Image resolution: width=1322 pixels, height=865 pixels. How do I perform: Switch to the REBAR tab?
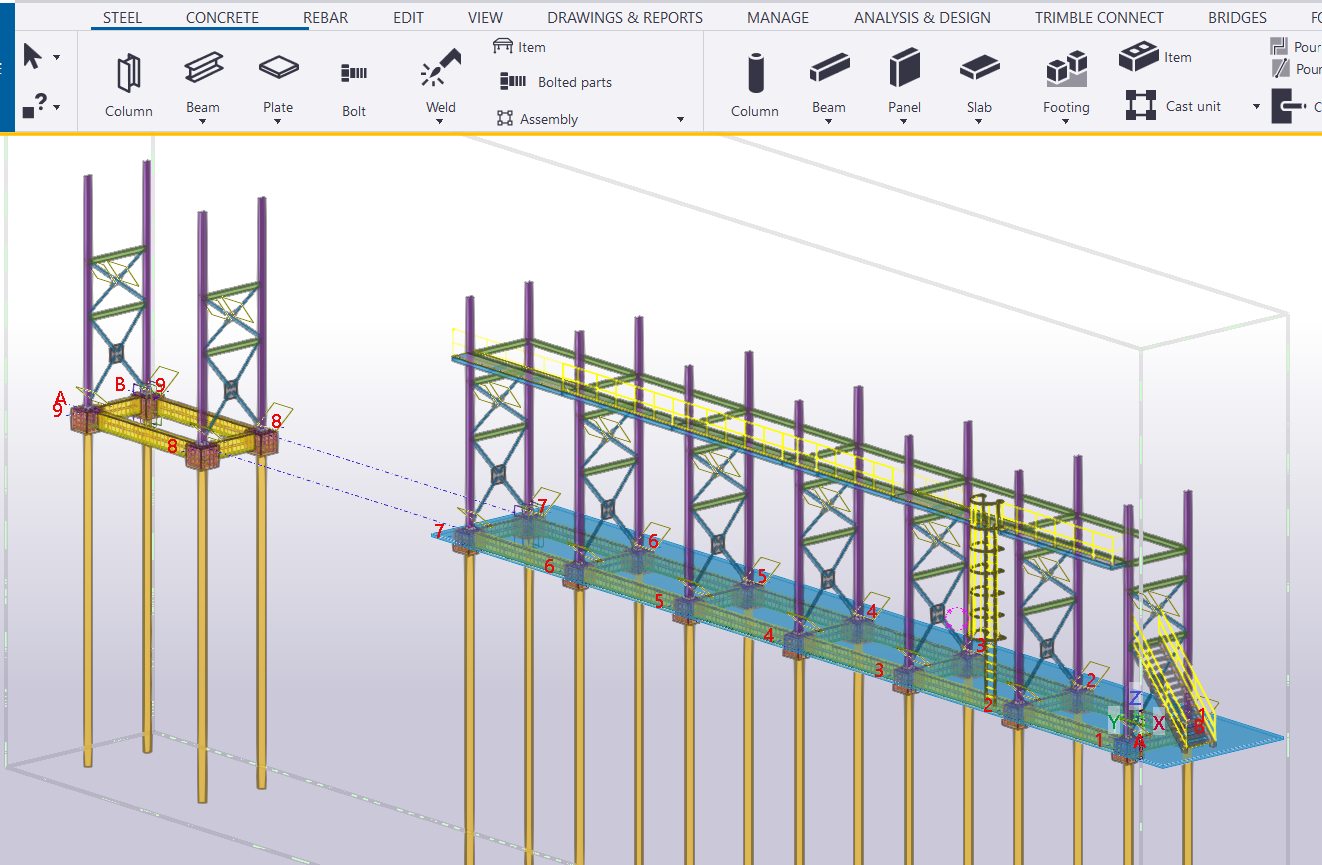(324, 18)
